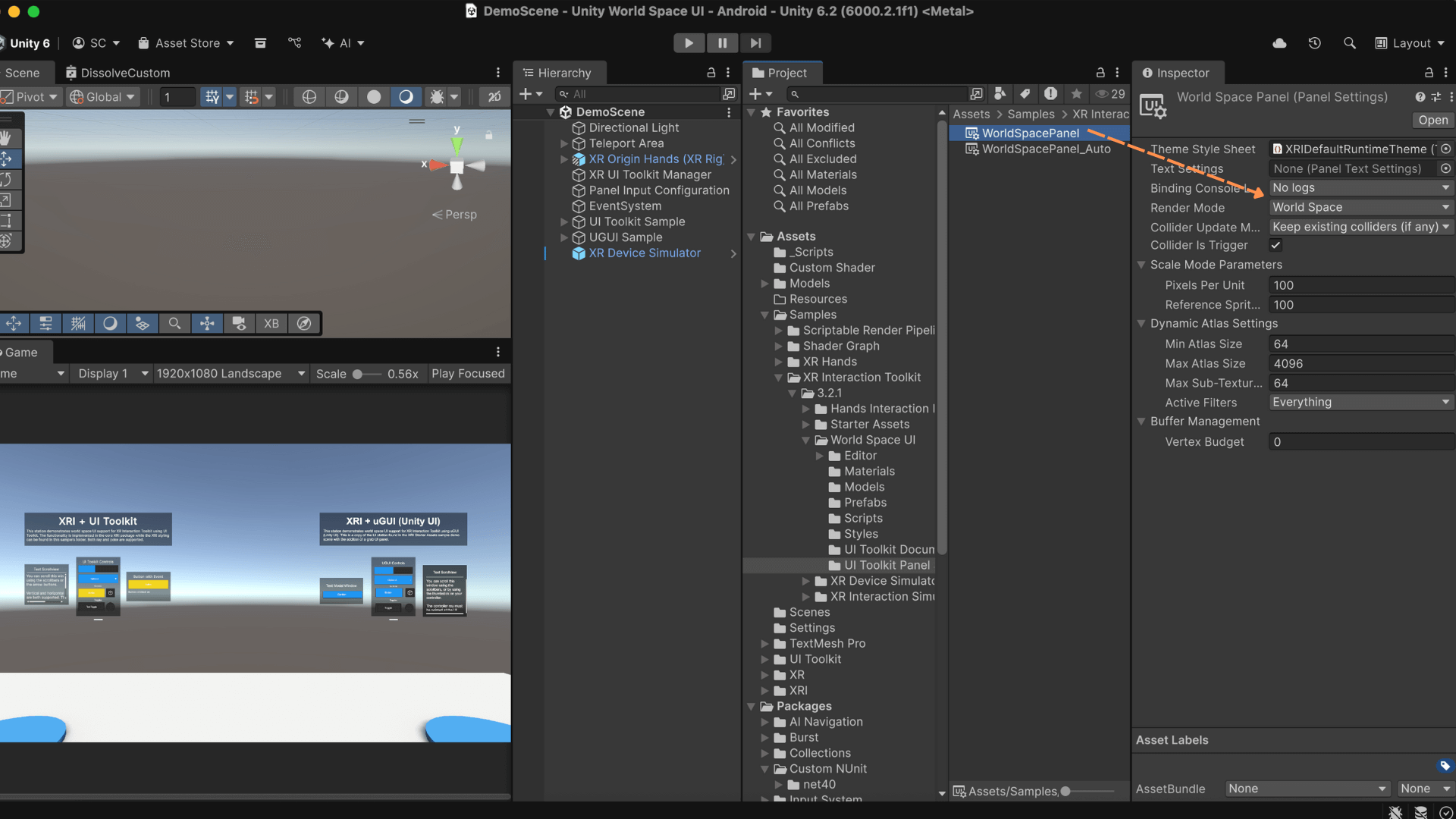Click the unlit draw mode icon

pos(341,96)
